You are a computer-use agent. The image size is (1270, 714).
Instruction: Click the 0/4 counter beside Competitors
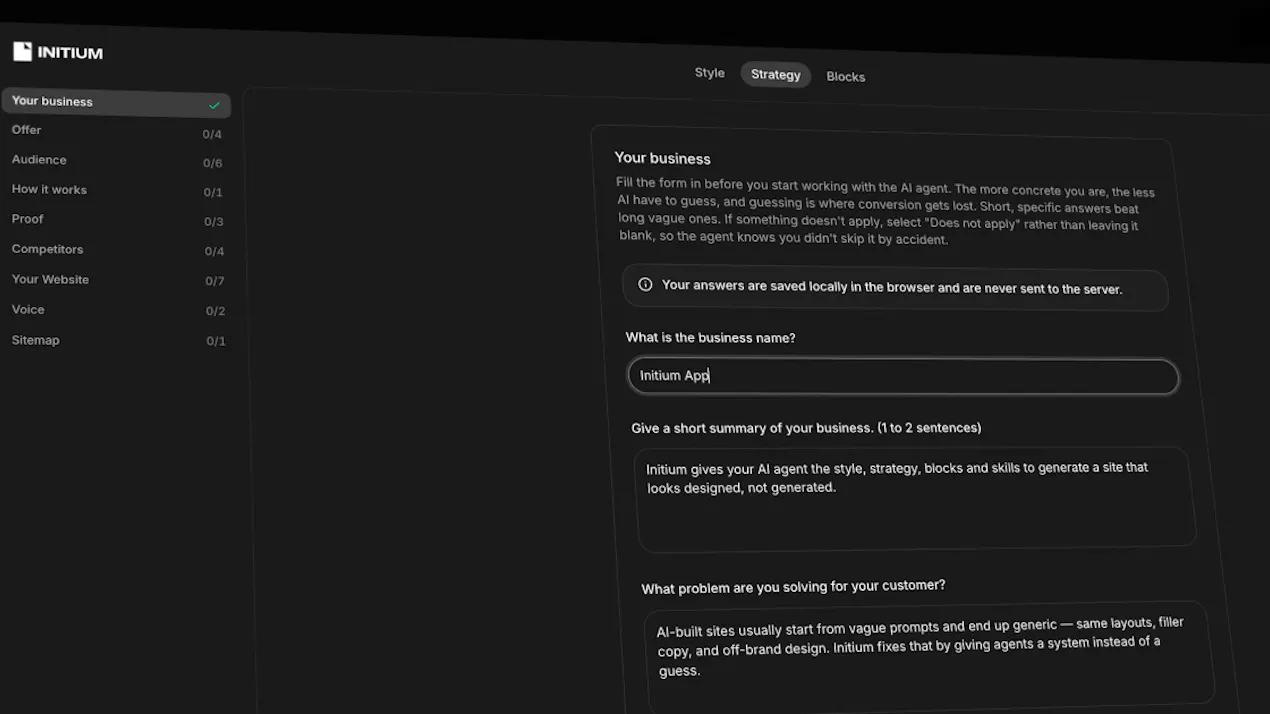tap(214, 251)
